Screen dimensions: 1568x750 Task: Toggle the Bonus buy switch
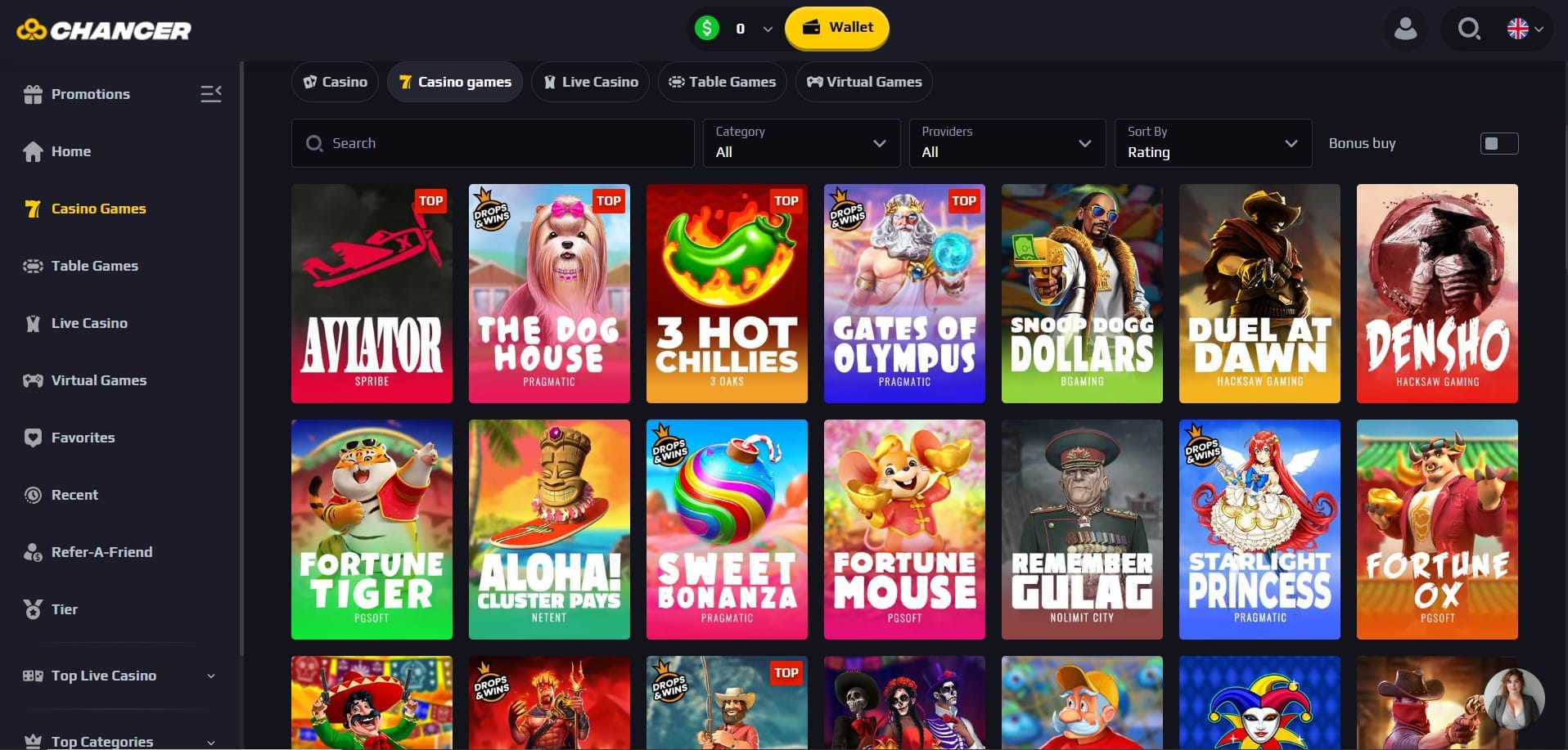1499,143
